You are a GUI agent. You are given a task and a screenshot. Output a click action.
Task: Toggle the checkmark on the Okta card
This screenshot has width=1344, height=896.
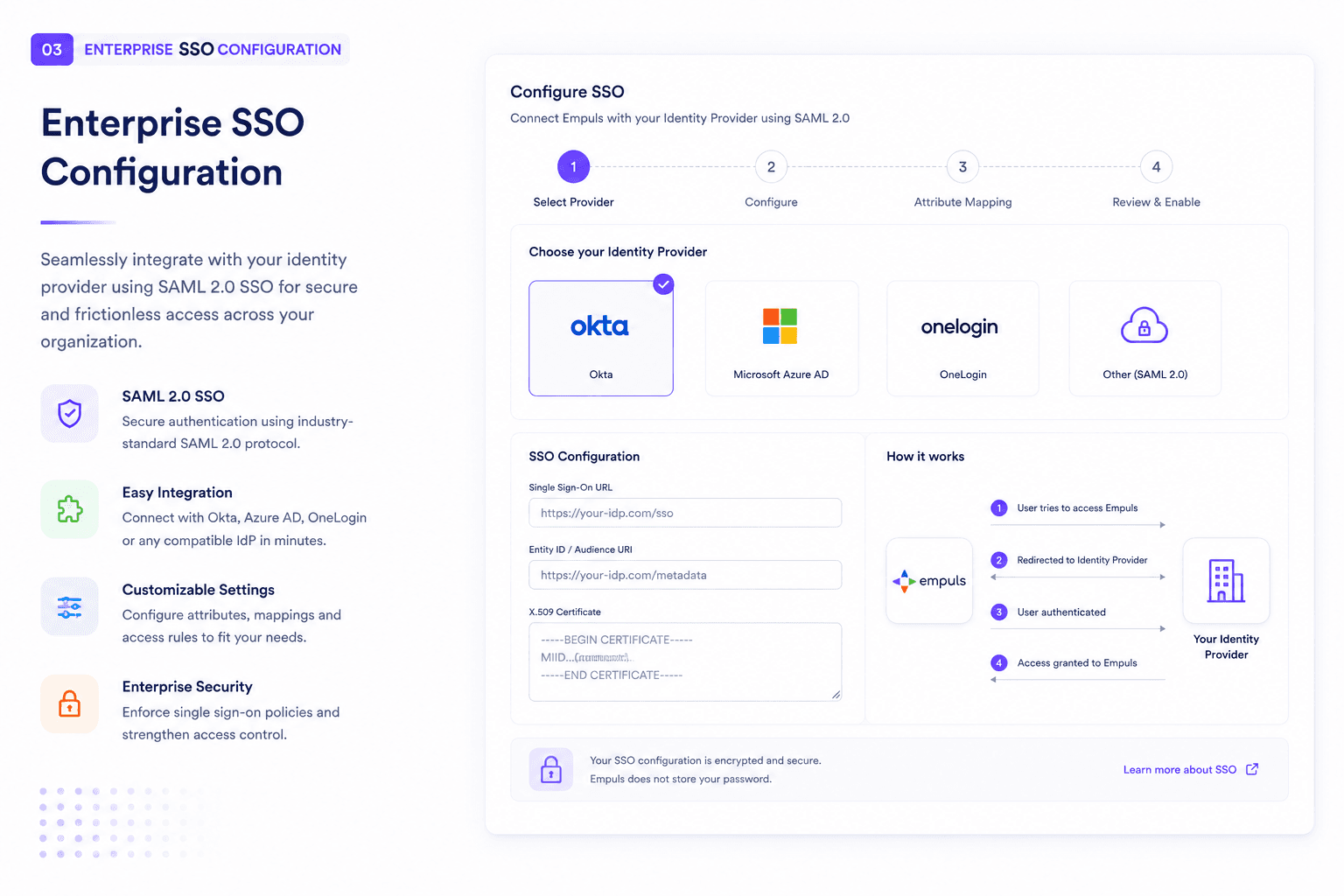coord(664,283)
